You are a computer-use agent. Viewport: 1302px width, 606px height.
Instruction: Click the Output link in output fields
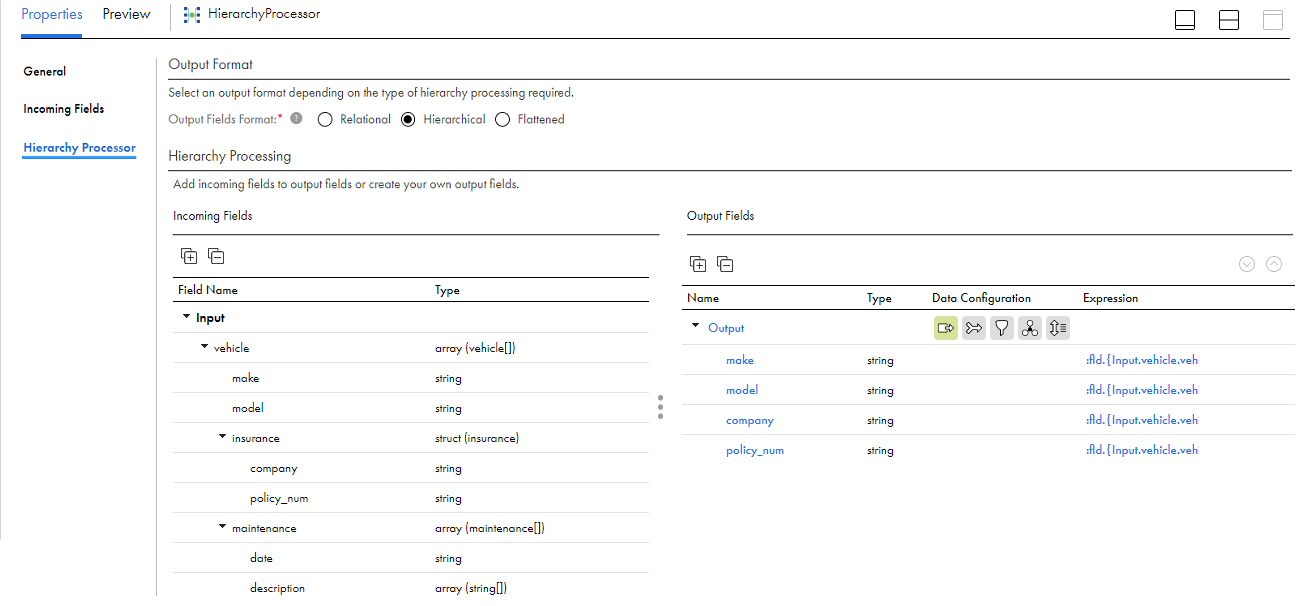(x=726, y=328)
